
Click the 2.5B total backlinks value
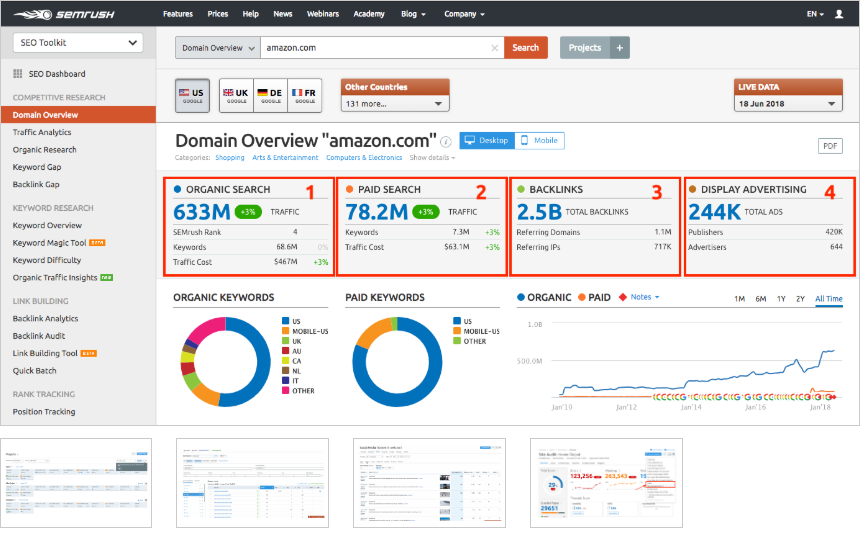[539, 212]
